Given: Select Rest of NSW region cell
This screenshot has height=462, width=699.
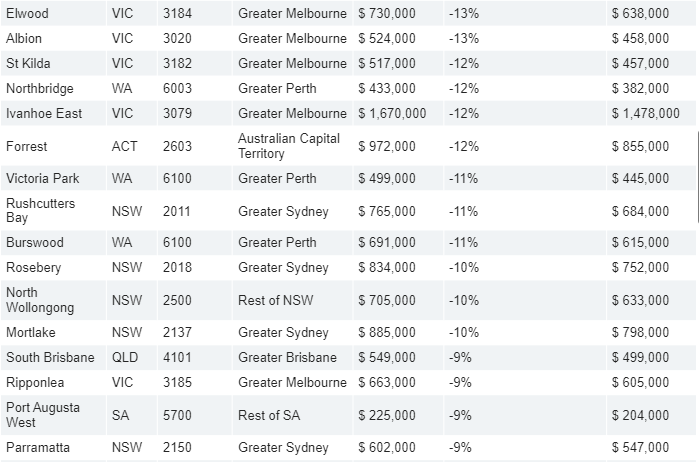Looking at the screenshot, I should pyautogui.click(x=292, y=300).
